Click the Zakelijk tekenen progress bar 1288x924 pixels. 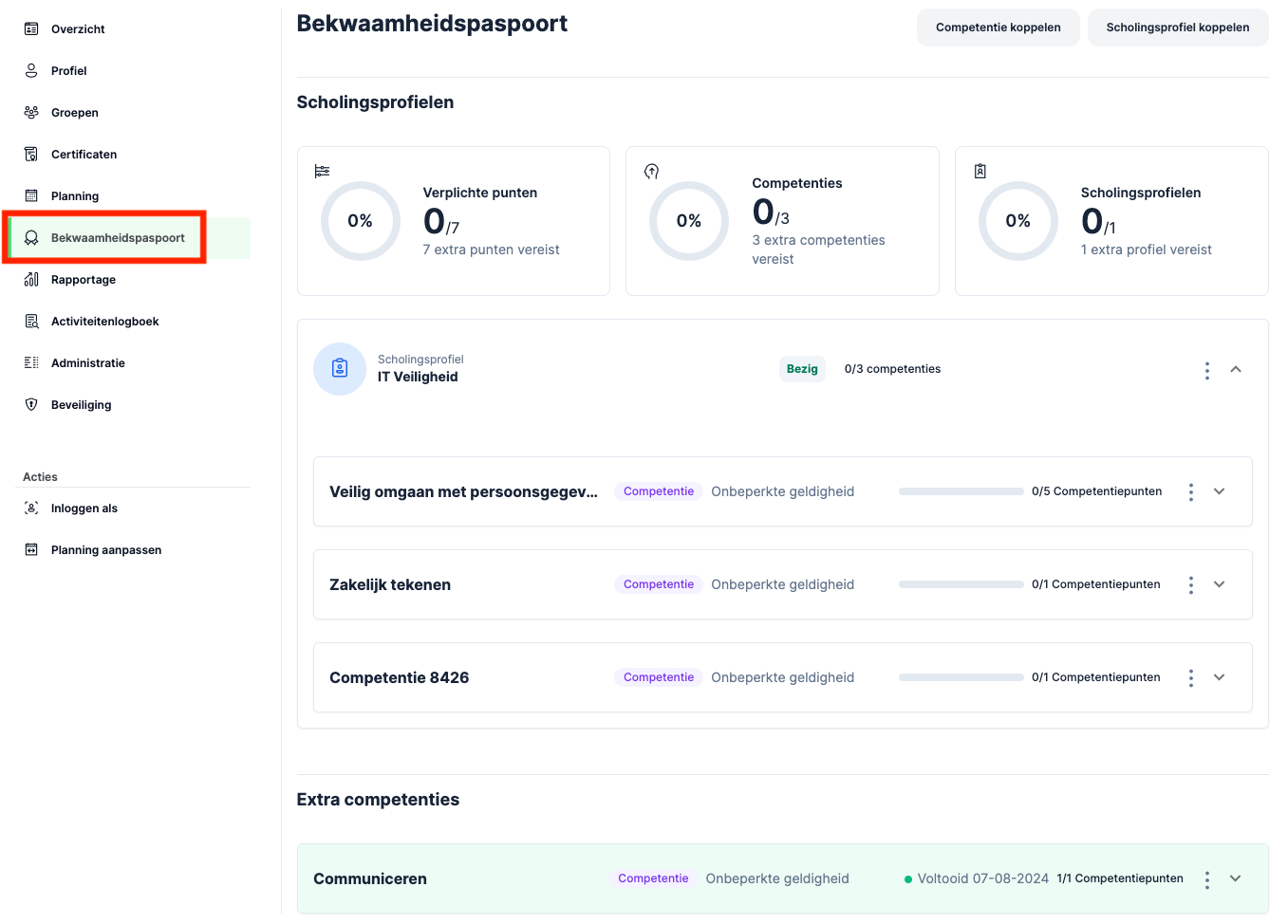[961, 584]
